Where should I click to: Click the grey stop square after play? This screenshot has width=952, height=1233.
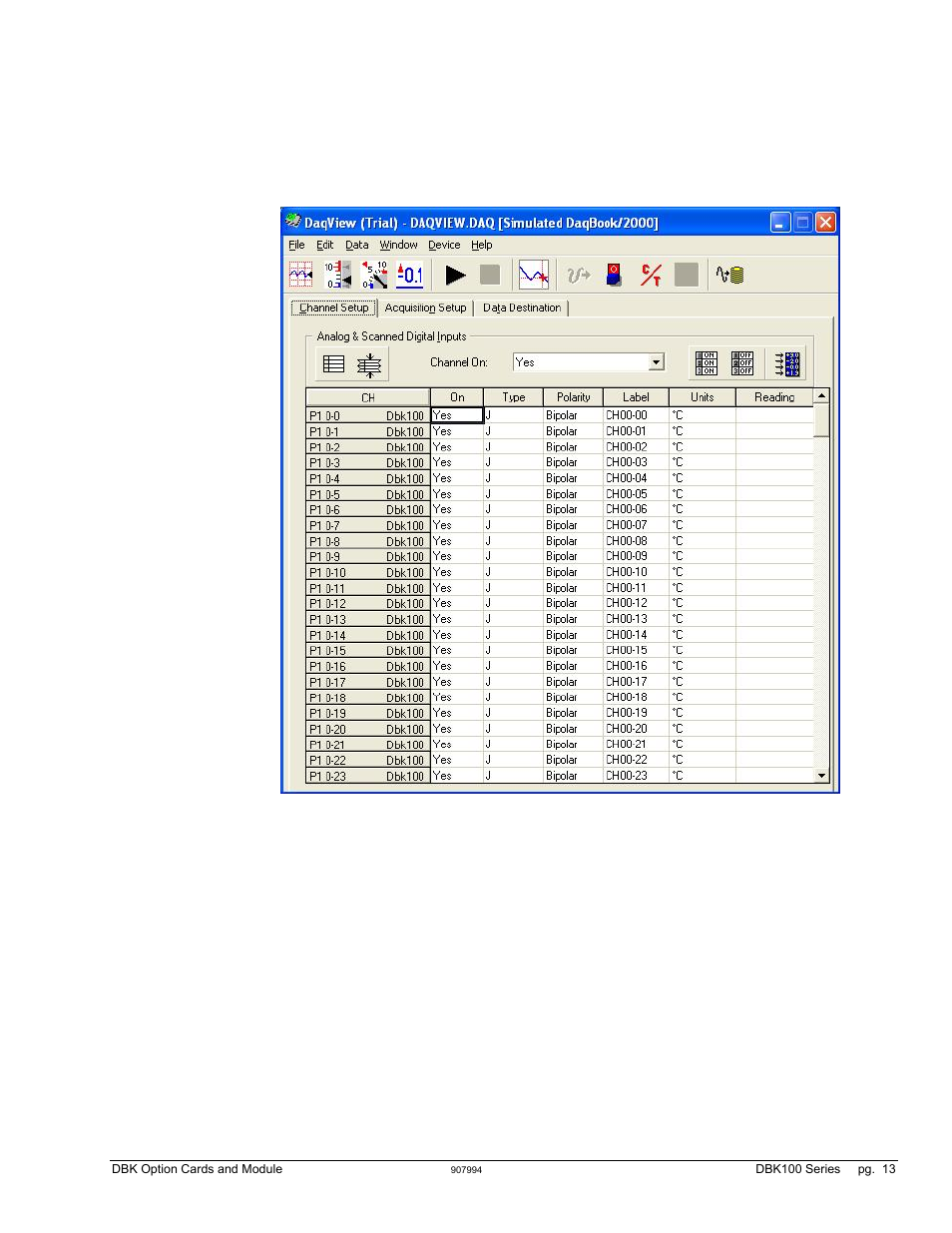[x=490, y=275]
